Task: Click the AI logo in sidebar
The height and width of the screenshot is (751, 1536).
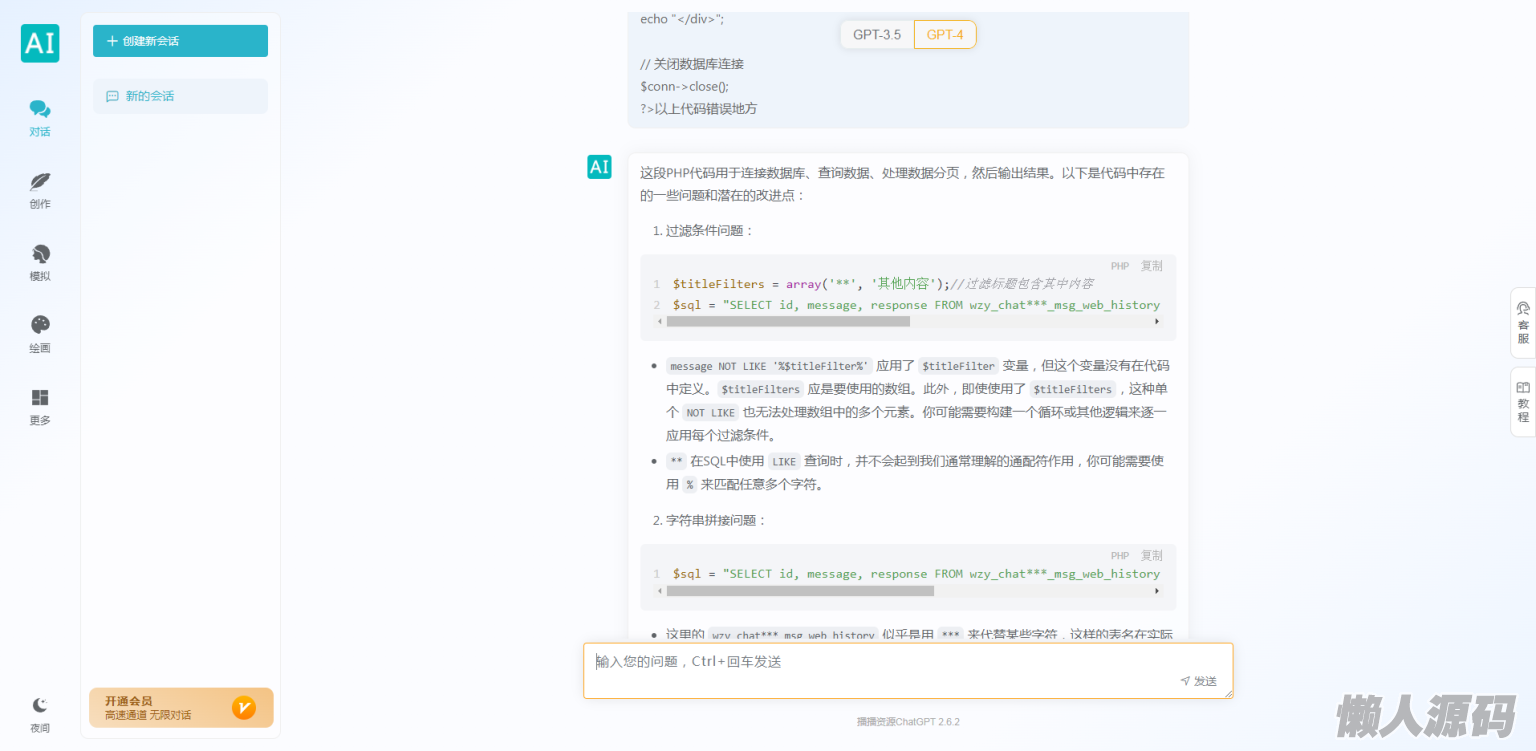Action: point(40,43)
